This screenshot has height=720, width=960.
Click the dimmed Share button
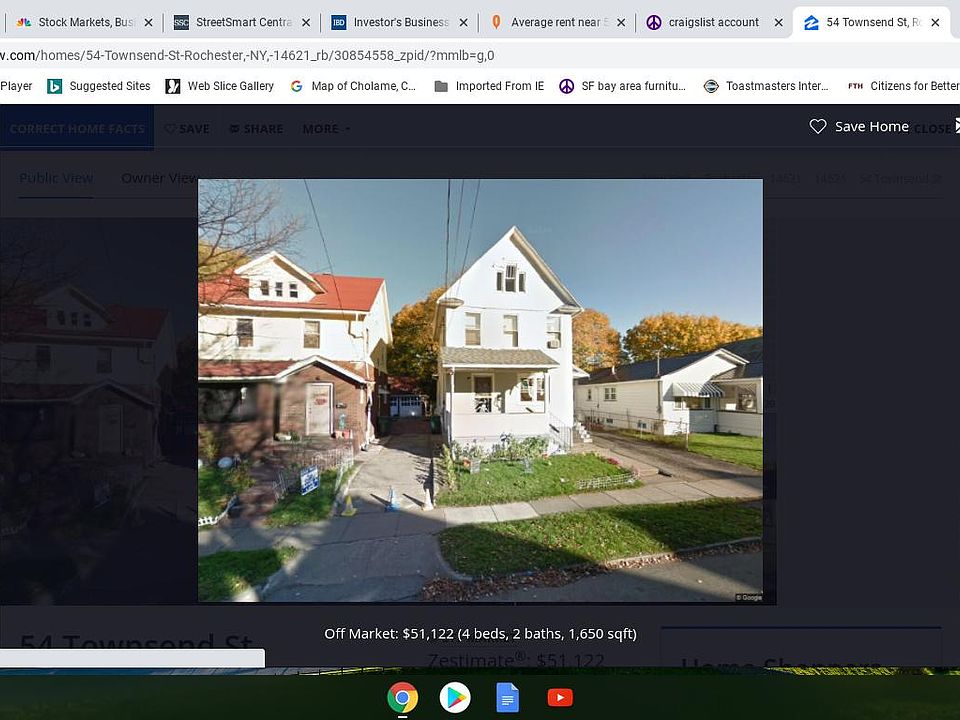click(x=257, y=129)
